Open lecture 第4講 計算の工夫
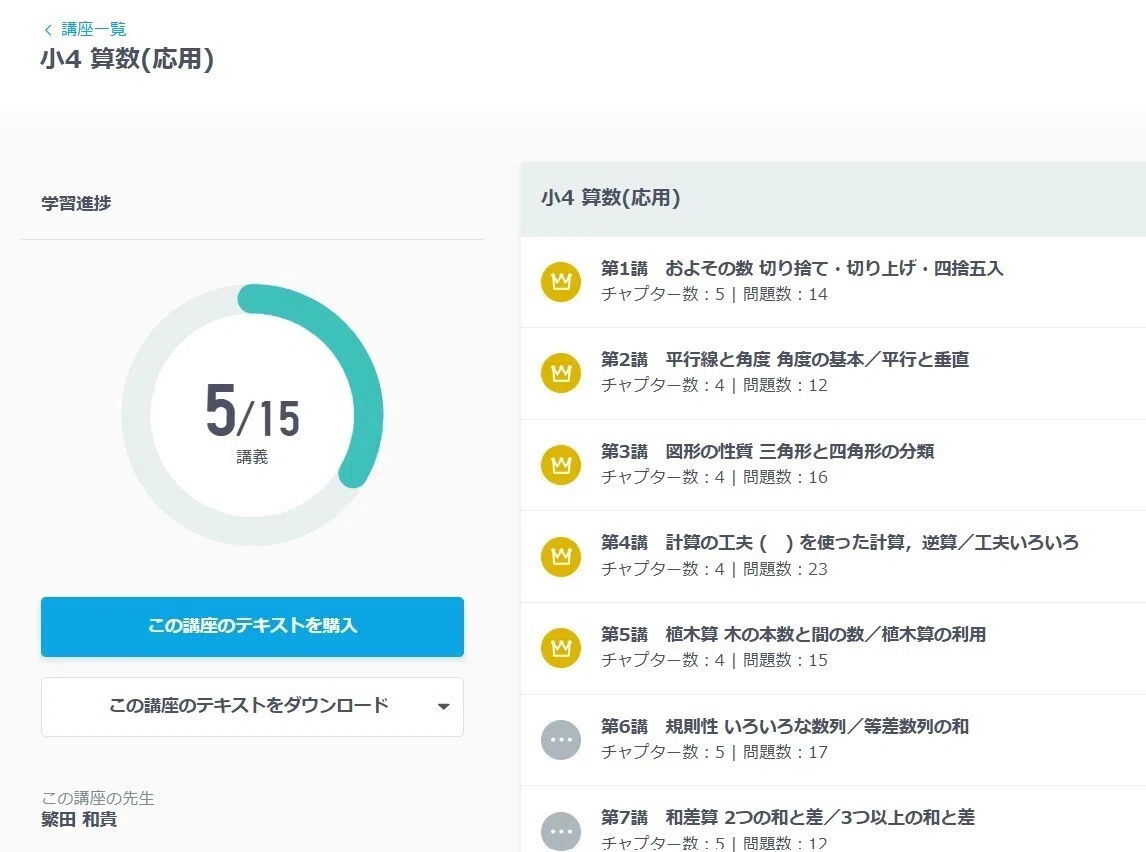Image resolution: width=1146 pixels, height=852 pixels. point(833,557)
